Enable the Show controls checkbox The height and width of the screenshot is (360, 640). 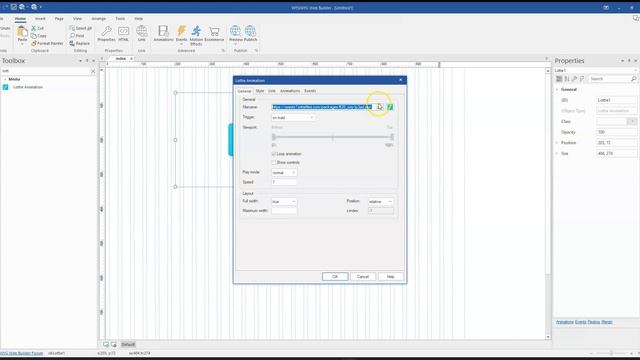[x=273, y=162]
